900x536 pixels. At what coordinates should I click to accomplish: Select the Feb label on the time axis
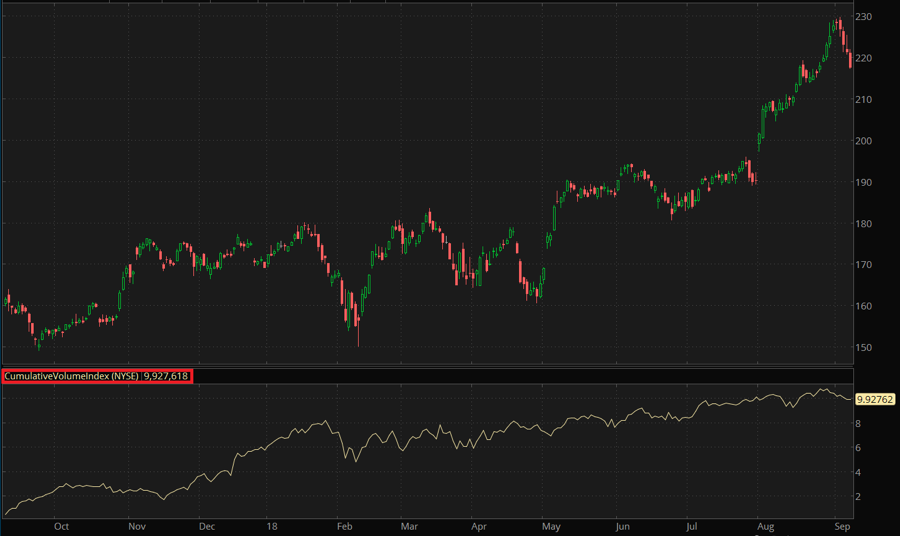tap(344, 524)
